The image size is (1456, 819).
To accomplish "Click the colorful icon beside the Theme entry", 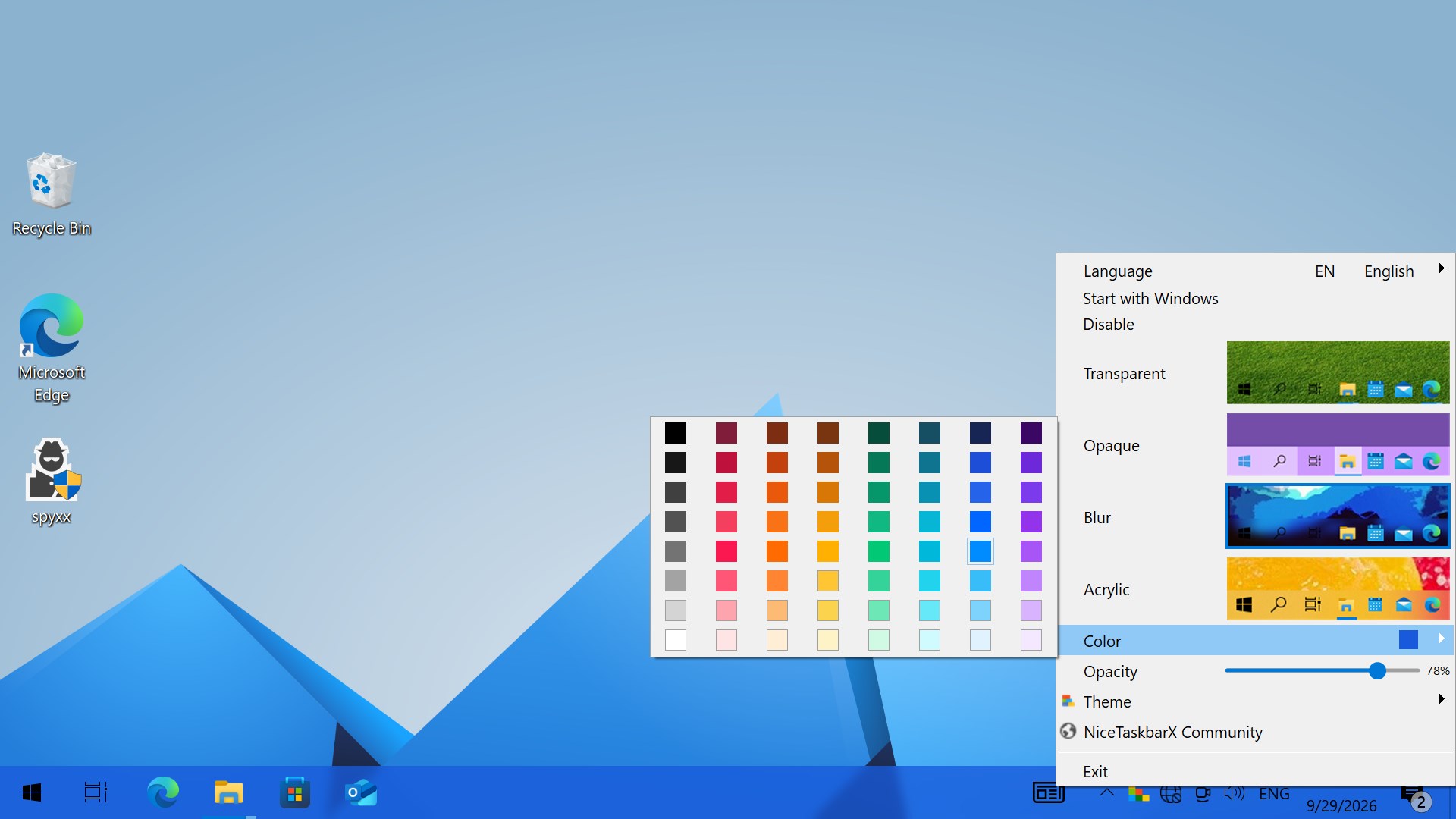I will (1068, 701).
